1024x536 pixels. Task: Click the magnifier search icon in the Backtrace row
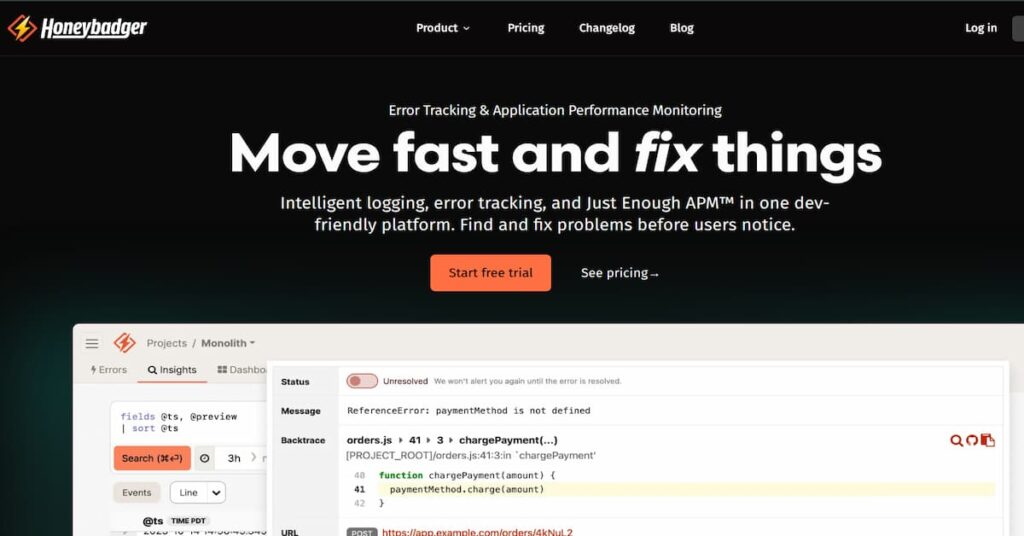point(956,441)
